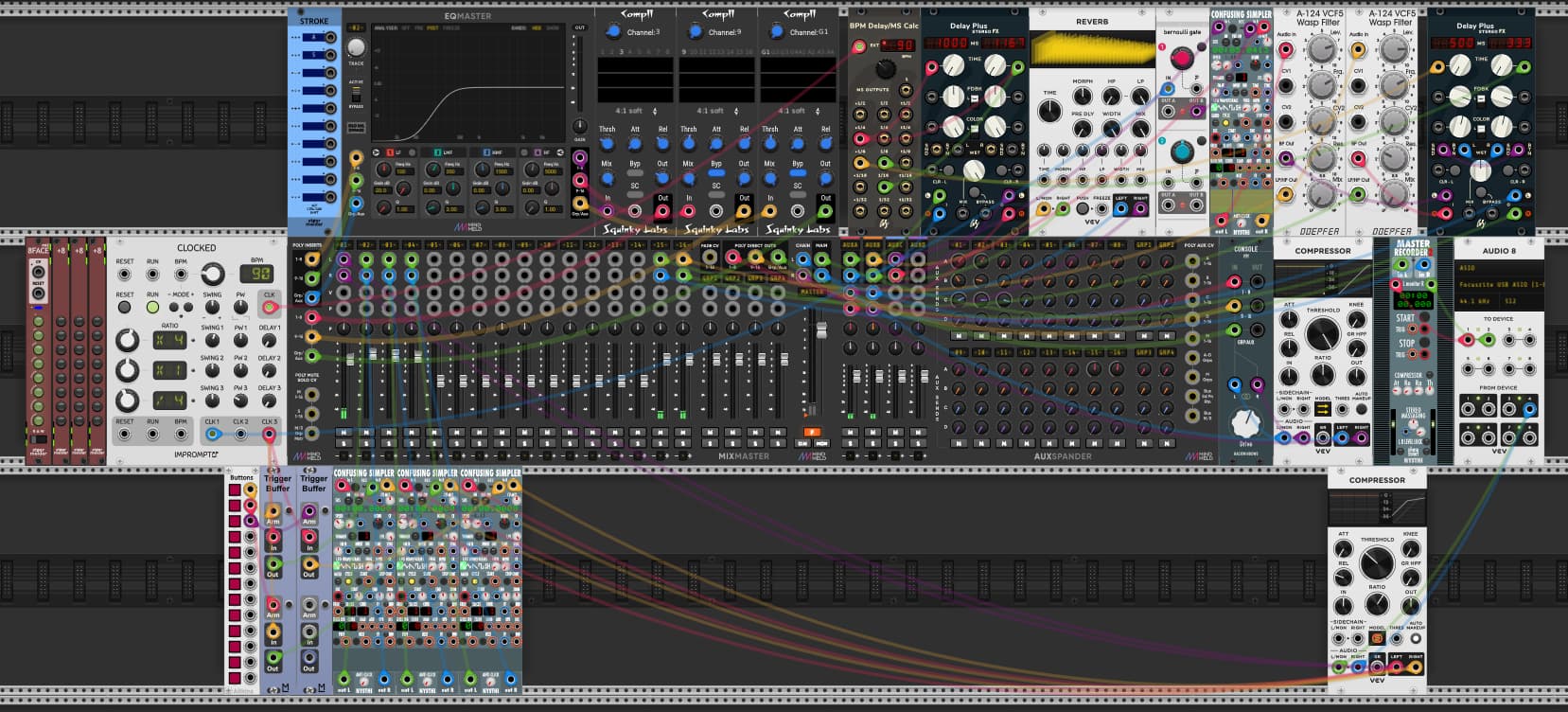Click Audio 8 To Device input 1 jack

coord(1468,339)
